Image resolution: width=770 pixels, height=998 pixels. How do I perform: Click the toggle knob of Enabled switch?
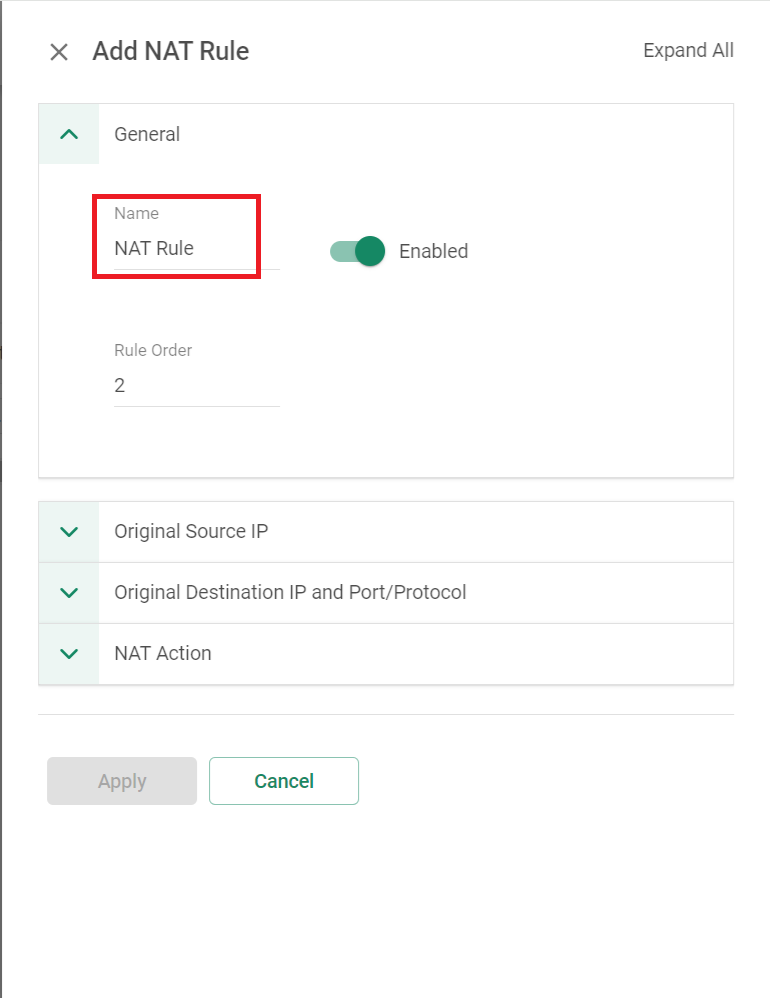tap(370, 251)
